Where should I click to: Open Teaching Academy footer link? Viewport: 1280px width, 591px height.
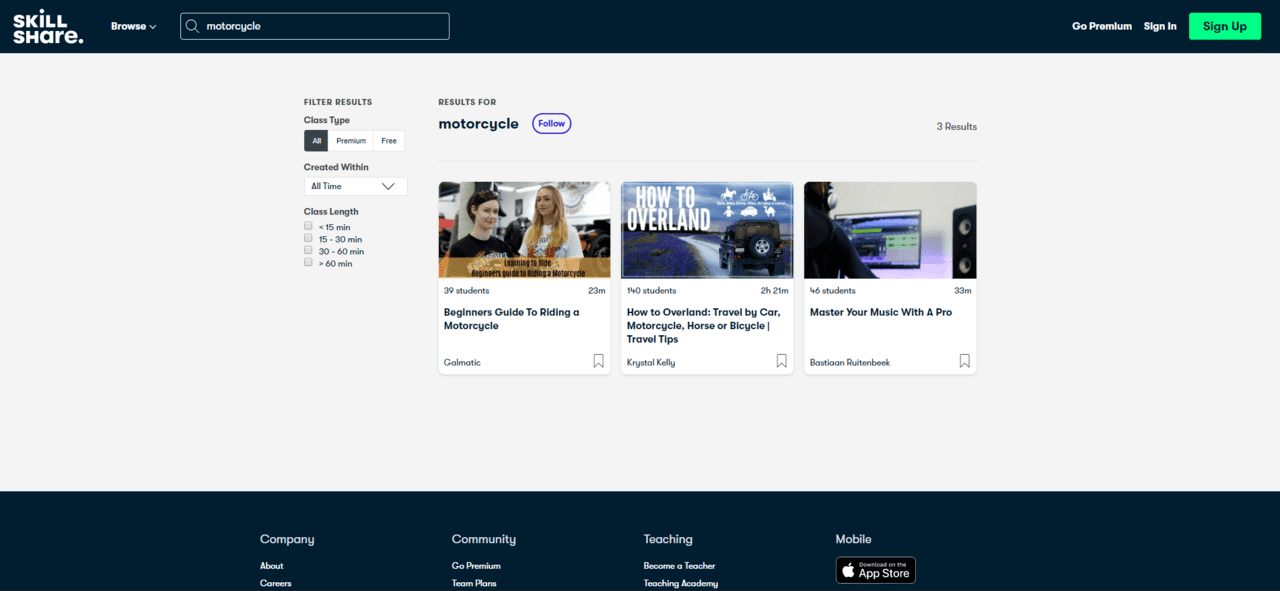pos(681,583)
